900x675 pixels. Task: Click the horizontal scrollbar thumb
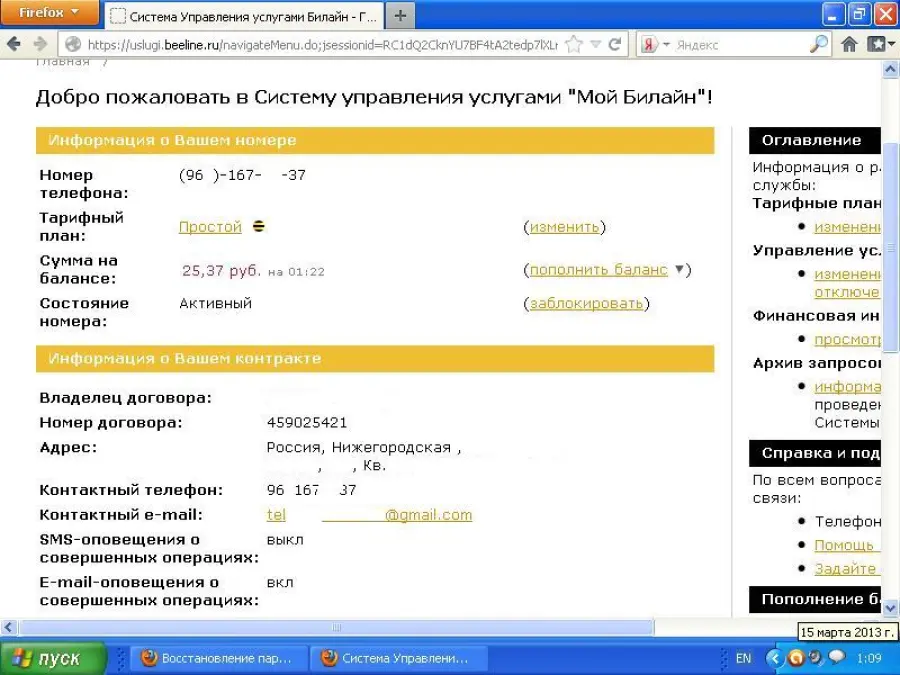(x=336, y=627)
